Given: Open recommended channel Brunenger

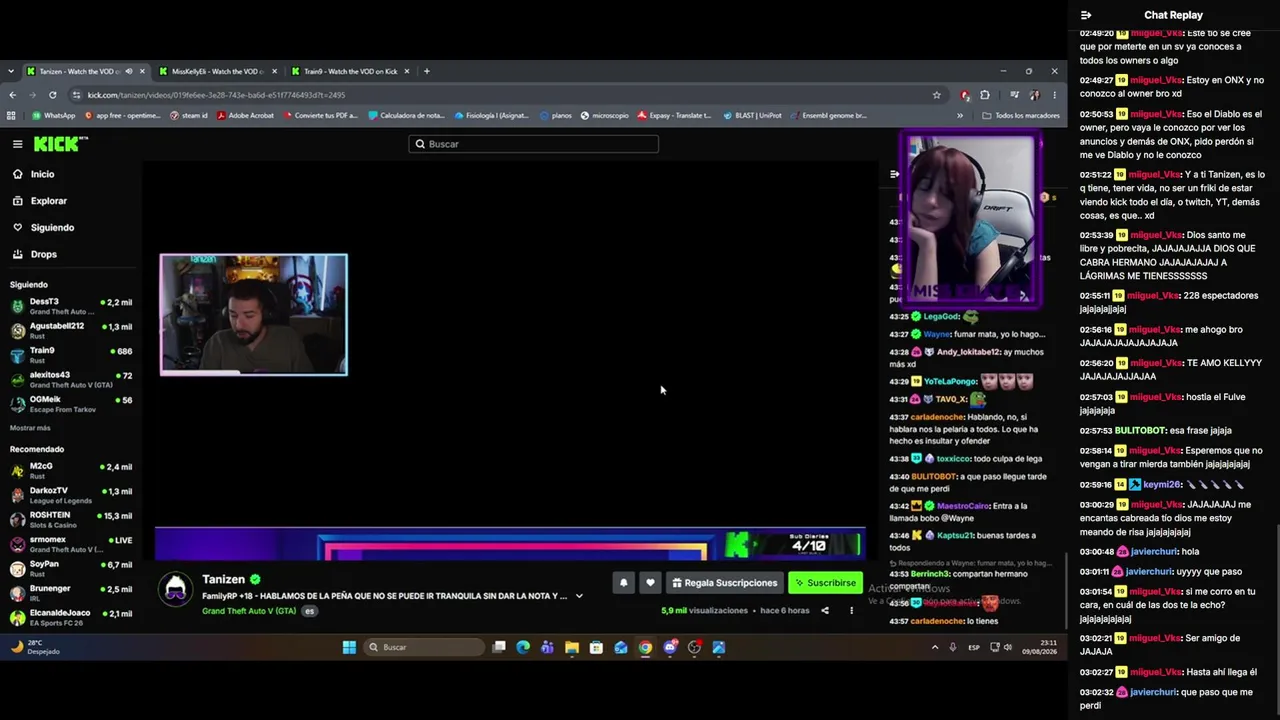Looking at the screenshot, I should tap(70, 594).
